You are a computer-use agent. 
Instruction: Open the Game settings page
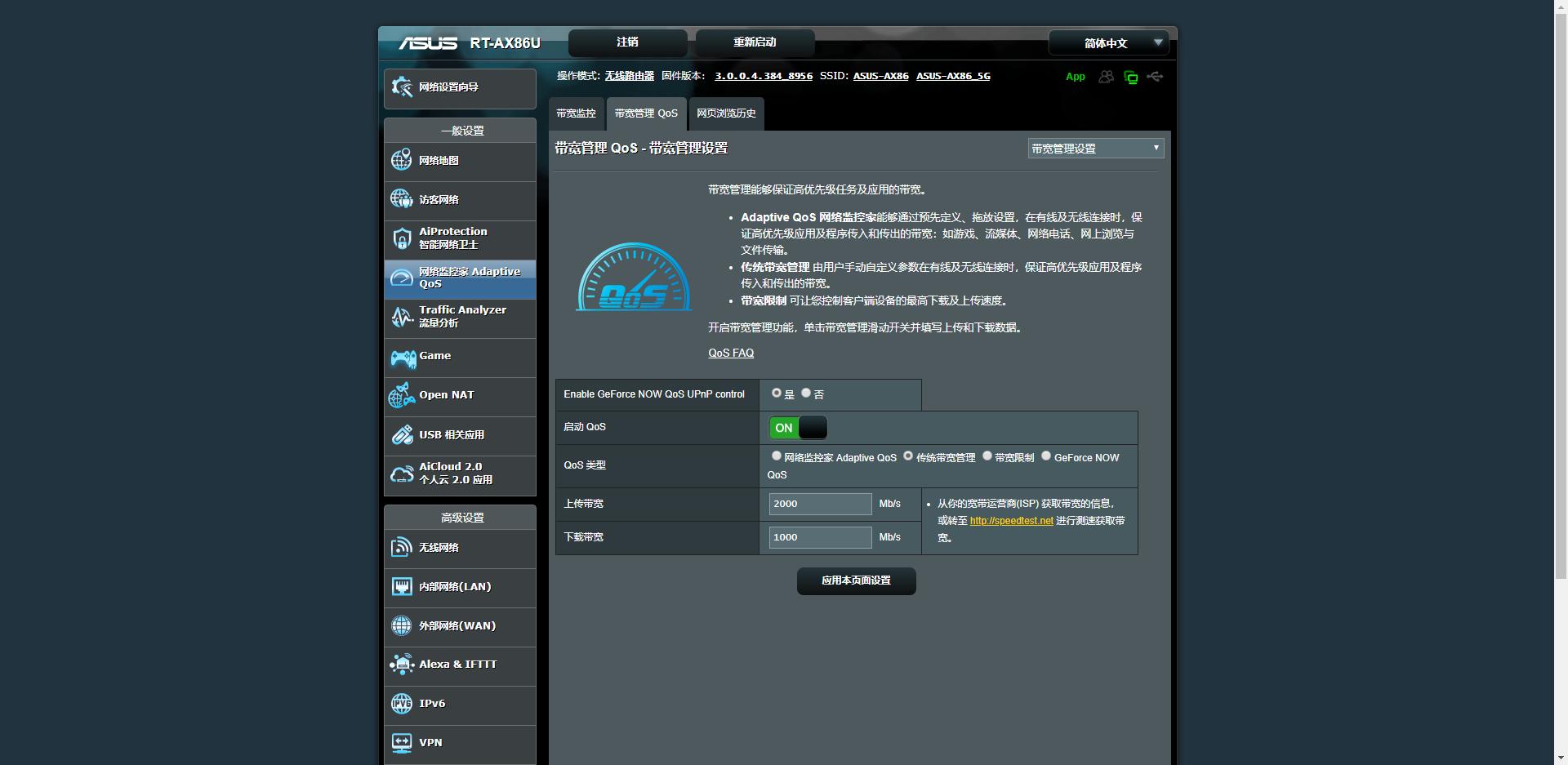(x=434, y=357)
